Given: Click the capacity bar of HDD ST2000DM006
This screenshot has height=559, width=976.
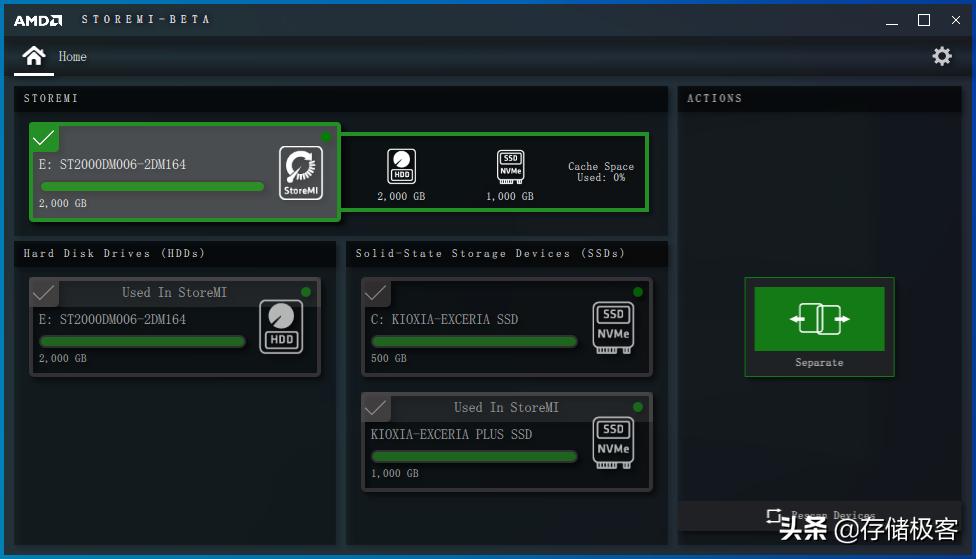Looking at the screenshot, I should click(x=142, y=341).
